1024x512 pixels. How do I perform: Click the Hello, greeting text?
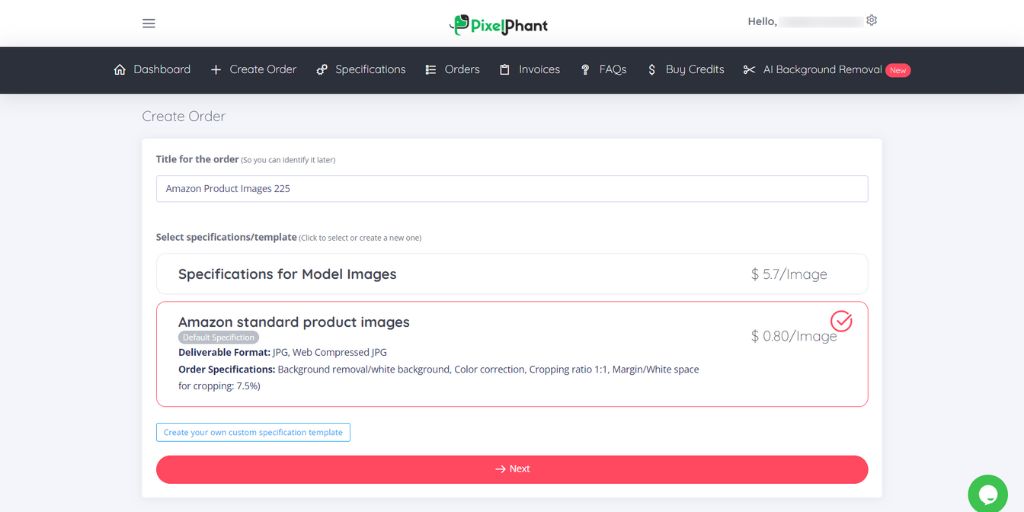coord(762,22)
